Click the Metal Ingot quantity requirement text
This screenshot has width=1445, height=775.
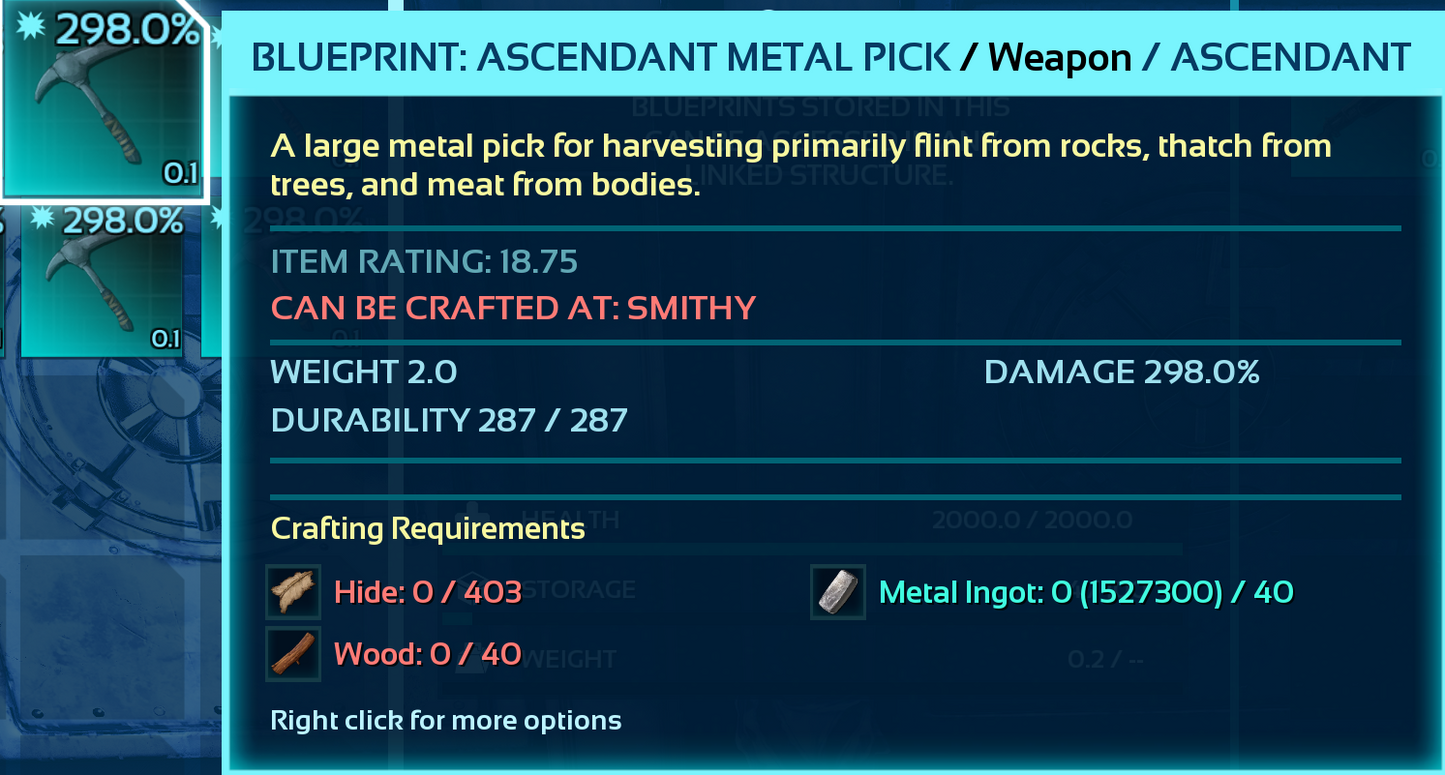[1086, 593]
